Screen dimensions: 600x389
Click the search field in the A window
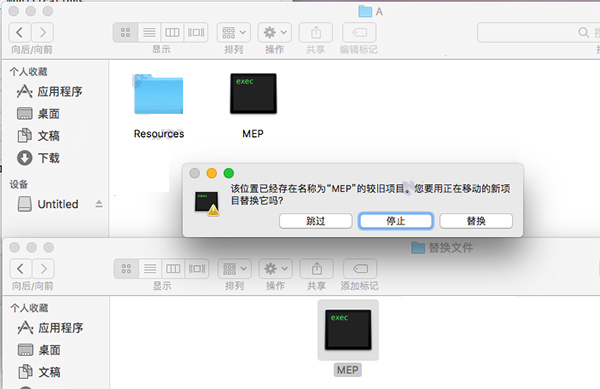538,33
